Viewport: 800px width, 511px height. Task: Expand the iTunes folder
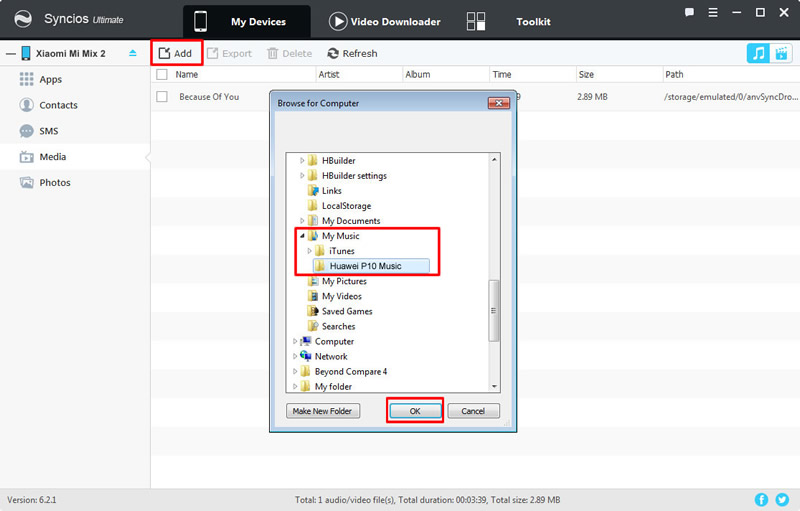309,251
